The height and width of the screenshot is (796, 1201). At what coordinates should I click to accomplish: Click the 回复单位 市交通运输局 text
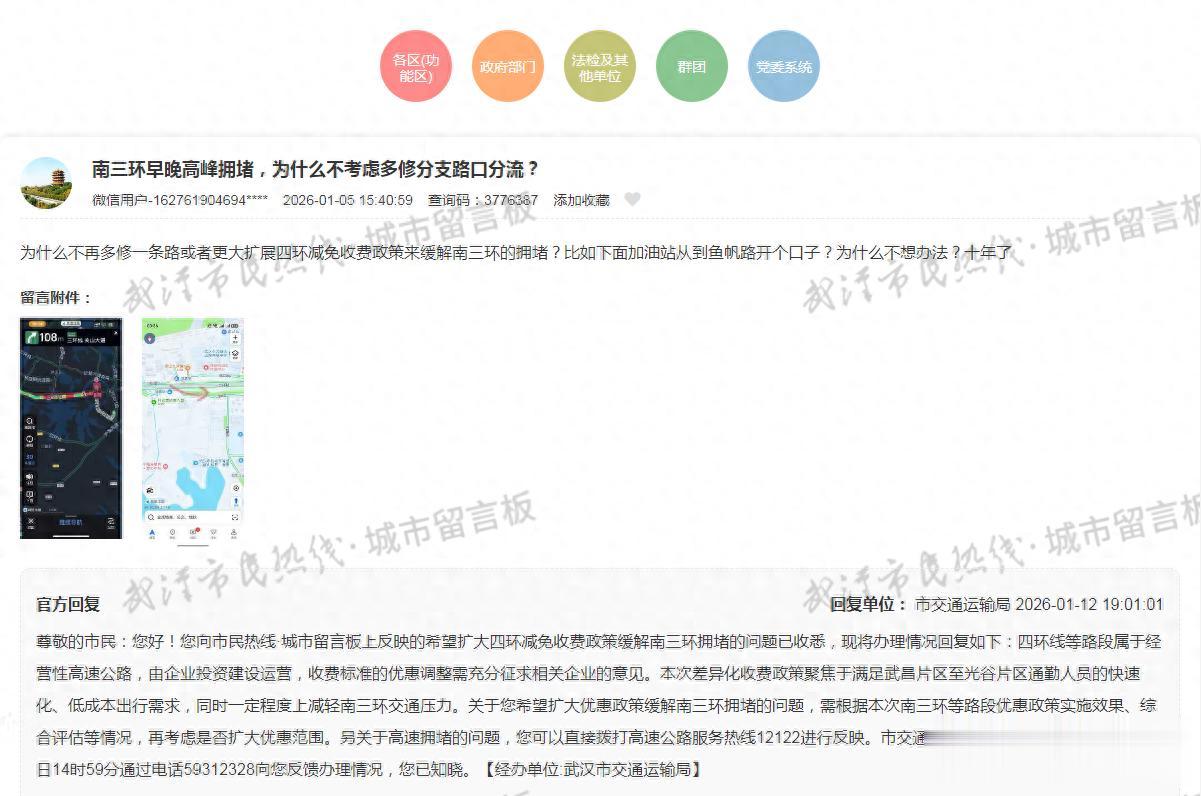(920, 604)
